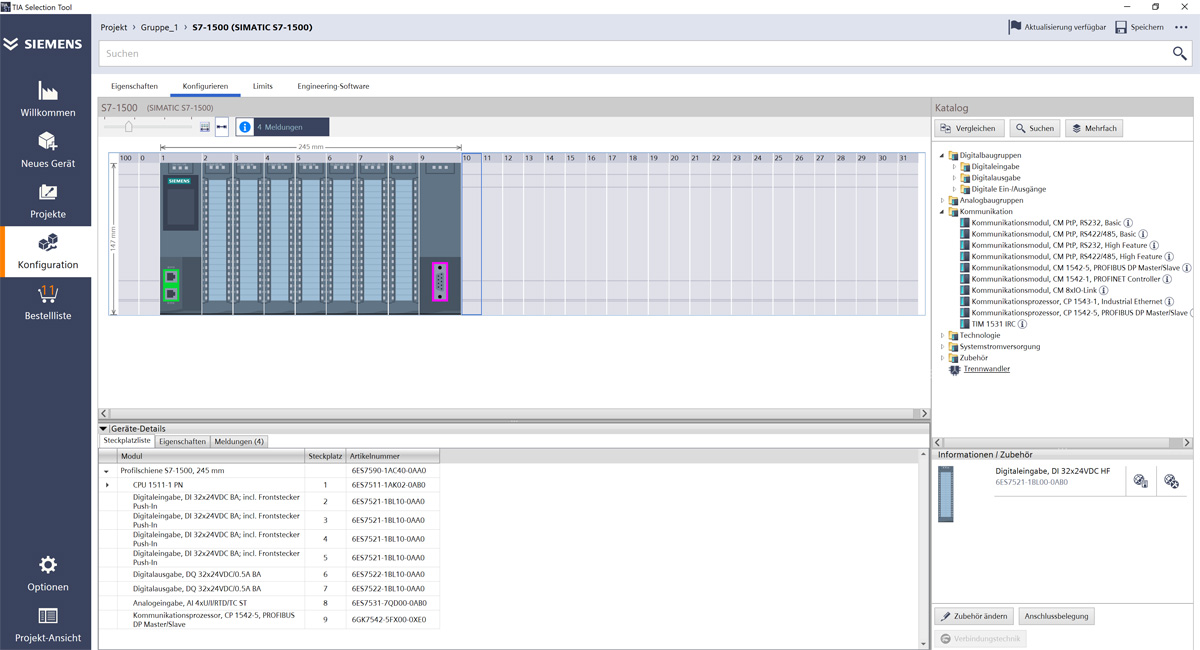Click Gruppe_1 in the breadcrumb
The height and width of the screenshot is (650, 1200).
(x=159, y=27)
